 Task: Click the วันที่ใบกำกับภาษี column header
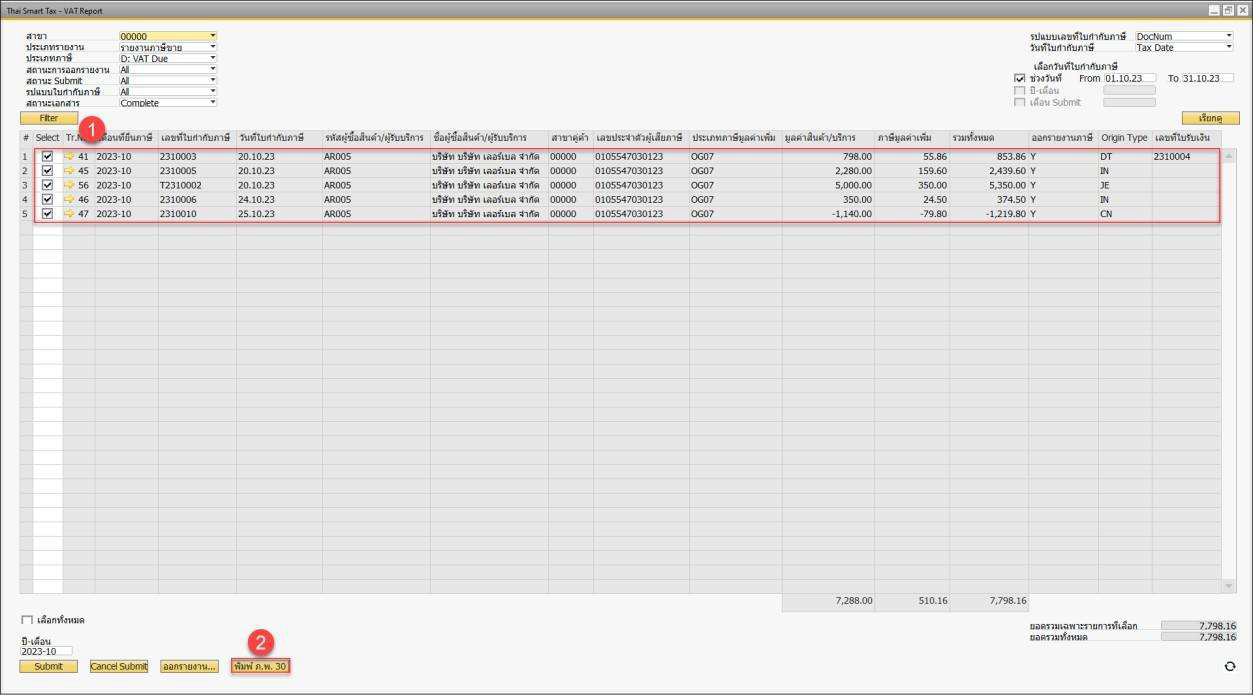[279, 137]
